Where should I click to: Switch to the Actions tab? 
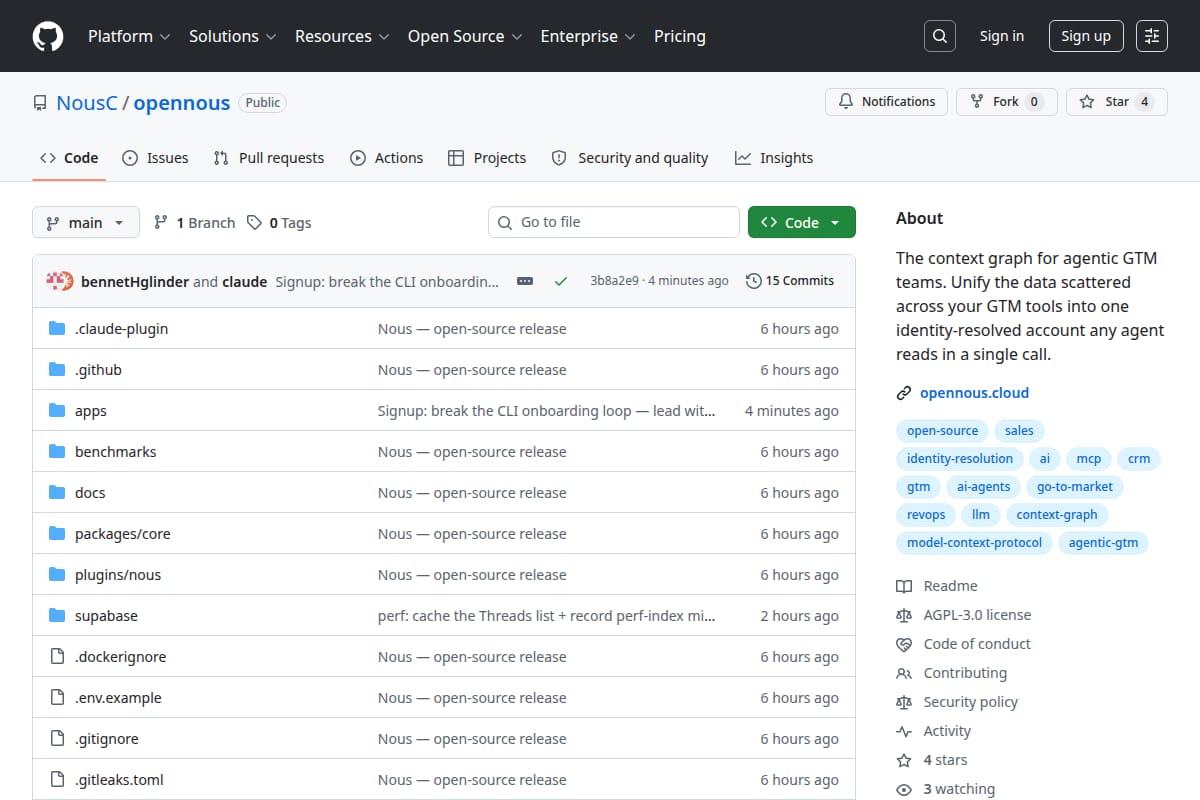coord(387,158)
